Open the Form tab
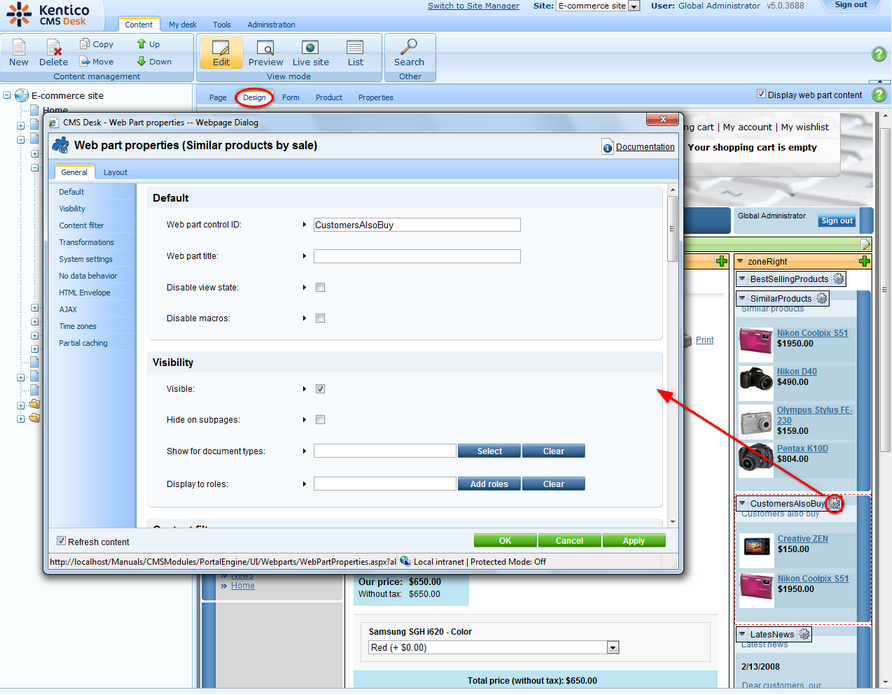The width and height of the screenshot is (892, 695). pos(290,98)
